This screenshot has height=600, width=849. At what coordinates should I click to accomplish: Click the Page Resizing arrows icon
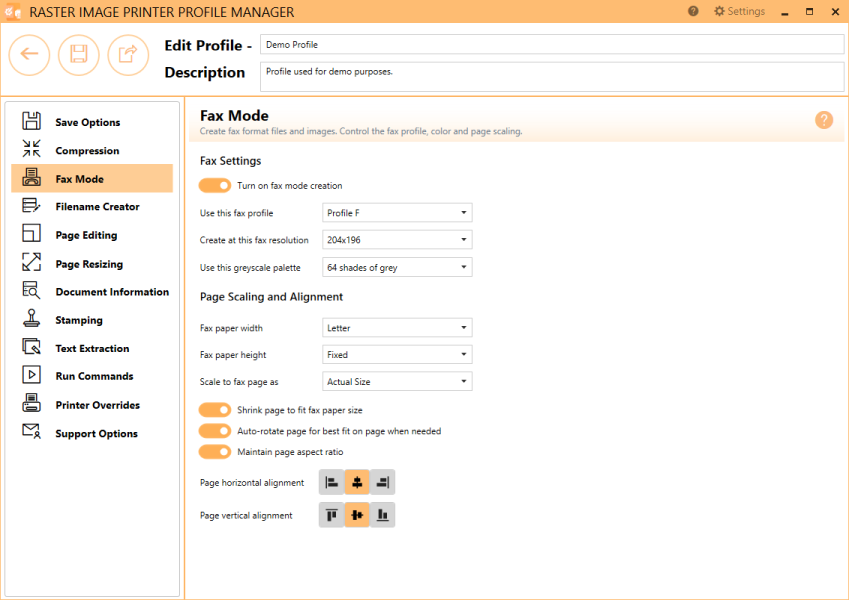31,262
